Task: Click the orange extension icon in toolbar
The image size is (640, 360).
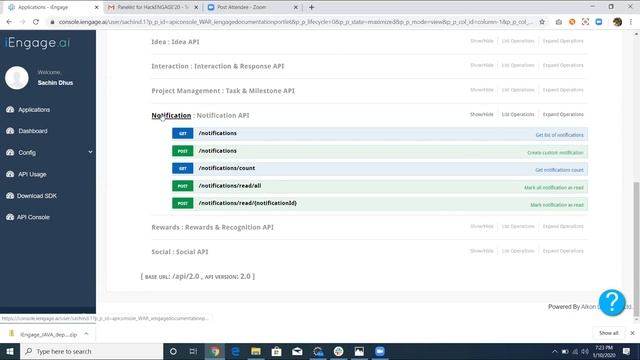Action: click(572, 22)
